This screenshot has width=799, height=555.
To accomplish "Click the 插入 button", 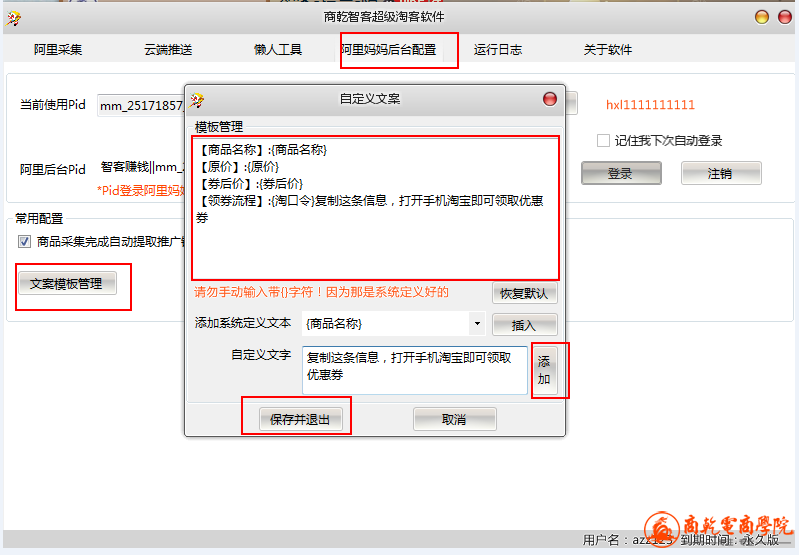I will tap(524, 325).
